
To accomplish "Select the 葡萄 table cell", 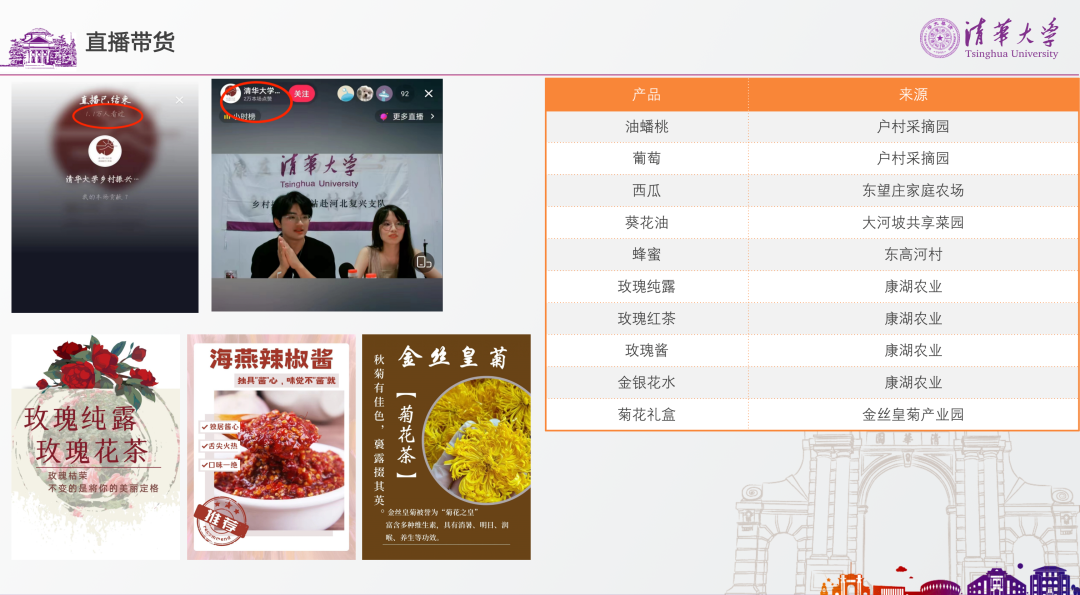I will click(x=647, y=158).
